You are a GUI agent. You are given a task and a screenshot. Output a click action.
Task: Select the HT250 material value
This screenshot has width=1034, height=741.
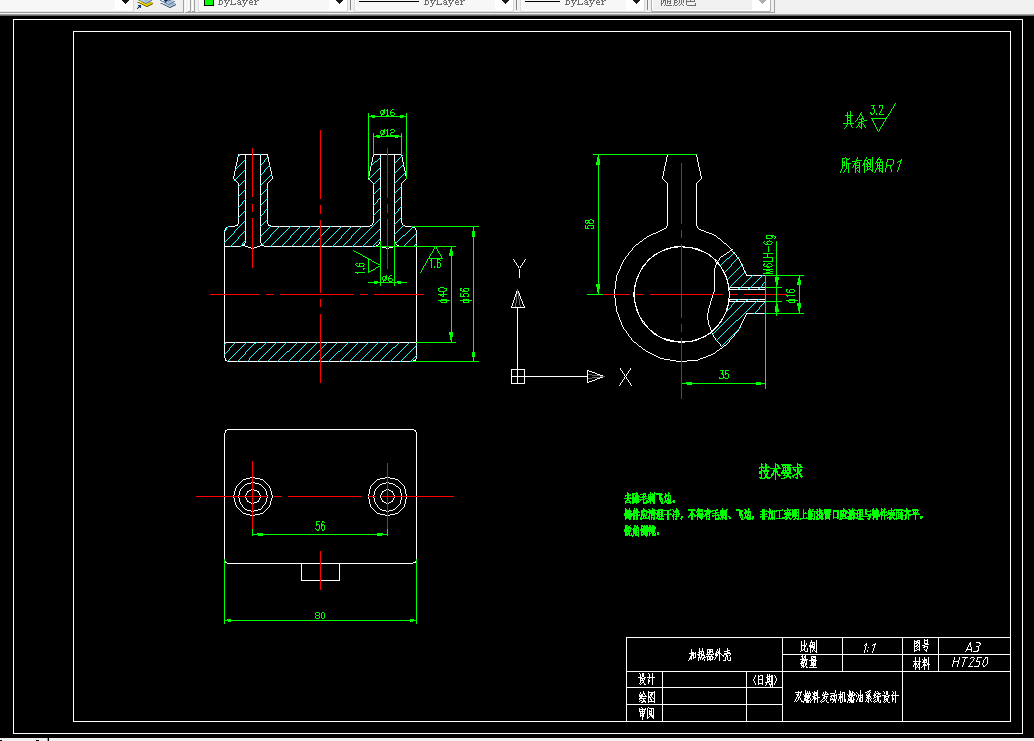click(x=970, y=663)
